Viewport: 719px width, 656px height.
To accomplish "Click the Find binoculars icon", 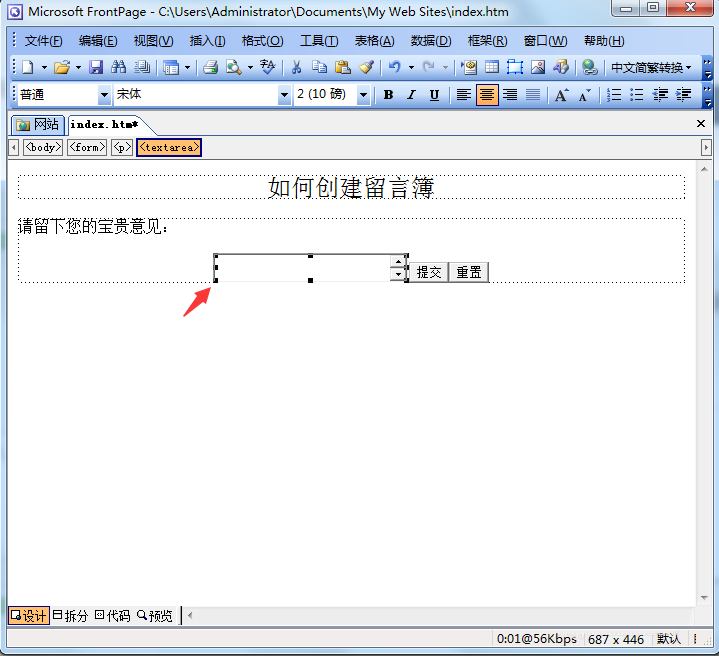I will (x=119, y=67).
